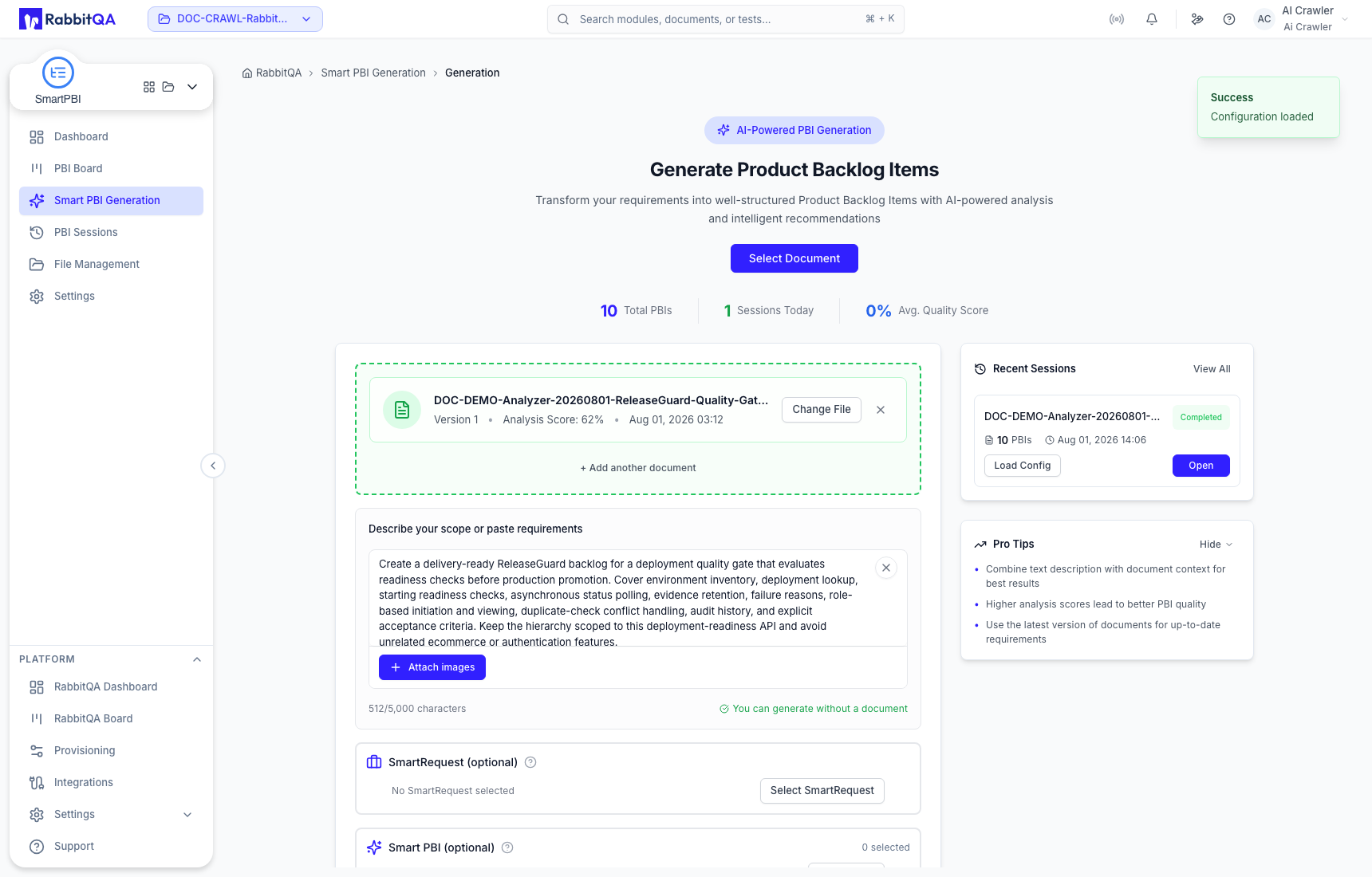Expand the platform Settings submenu chevron

pos(187,815)
